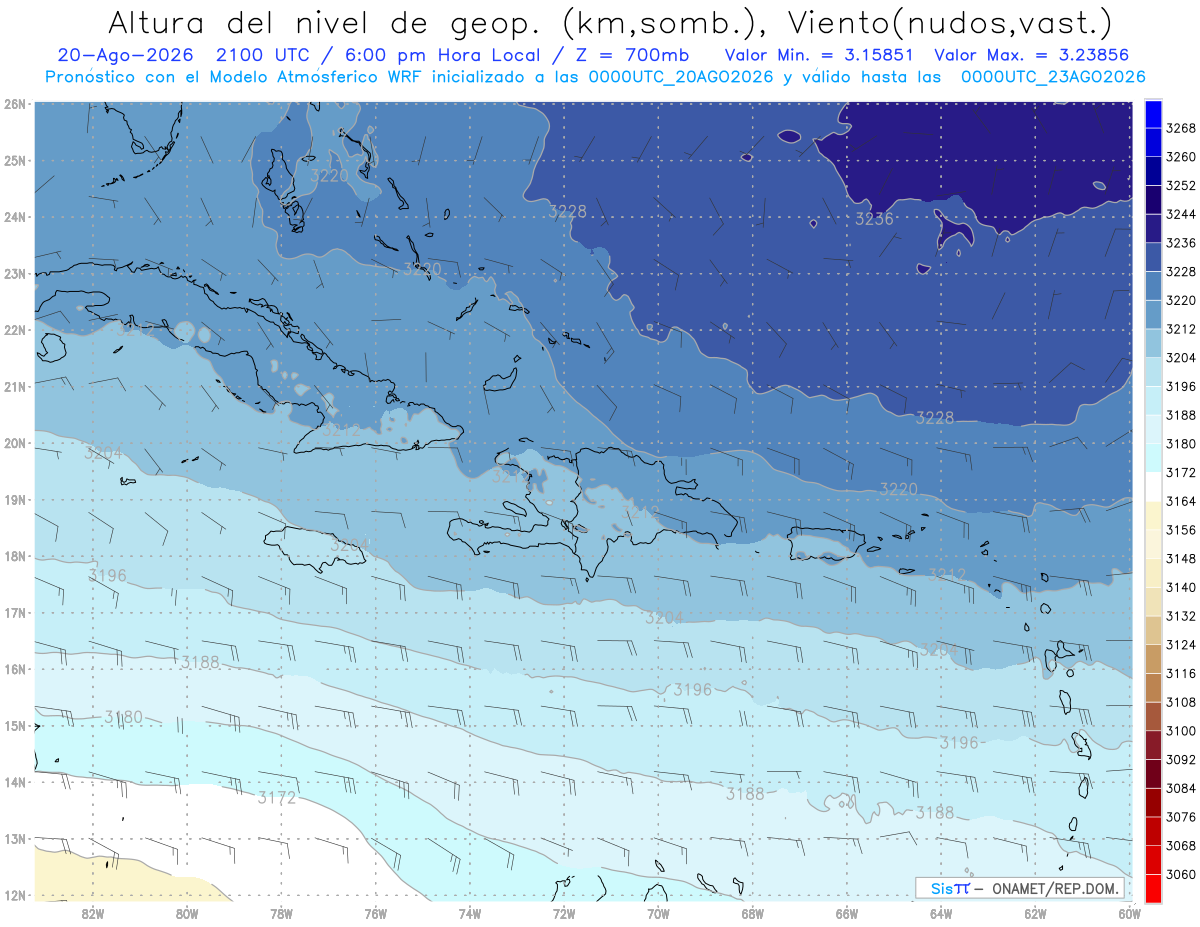This screenshot has height=927, width=1200.
Task: Click the 70W longitude axis label
Action: pos(658,912)
